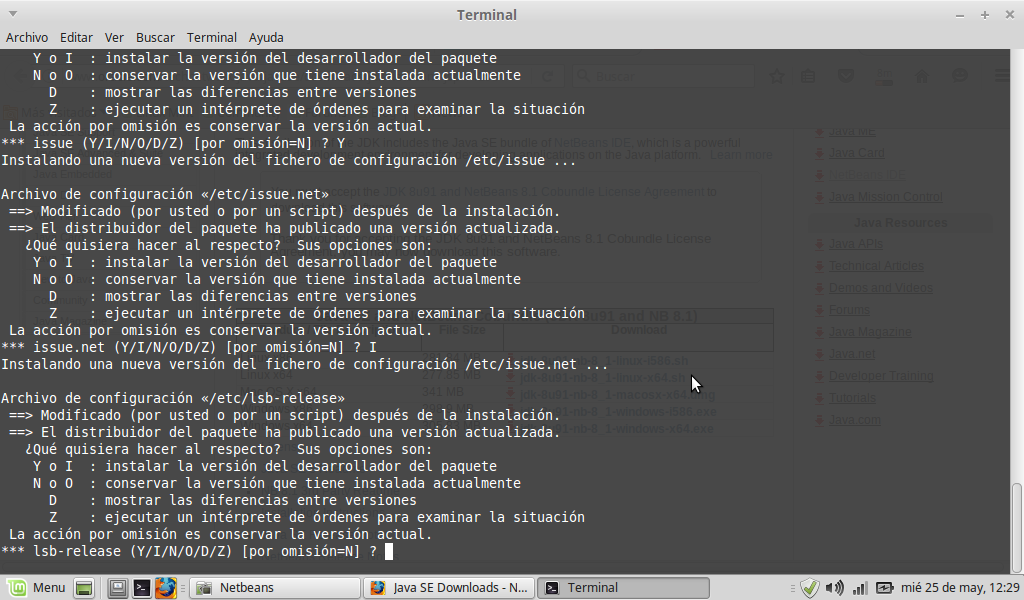This screenshot has height=600, width=1024.
Task: Open the Ayuda help menu
Action: (x=266, y=37)
